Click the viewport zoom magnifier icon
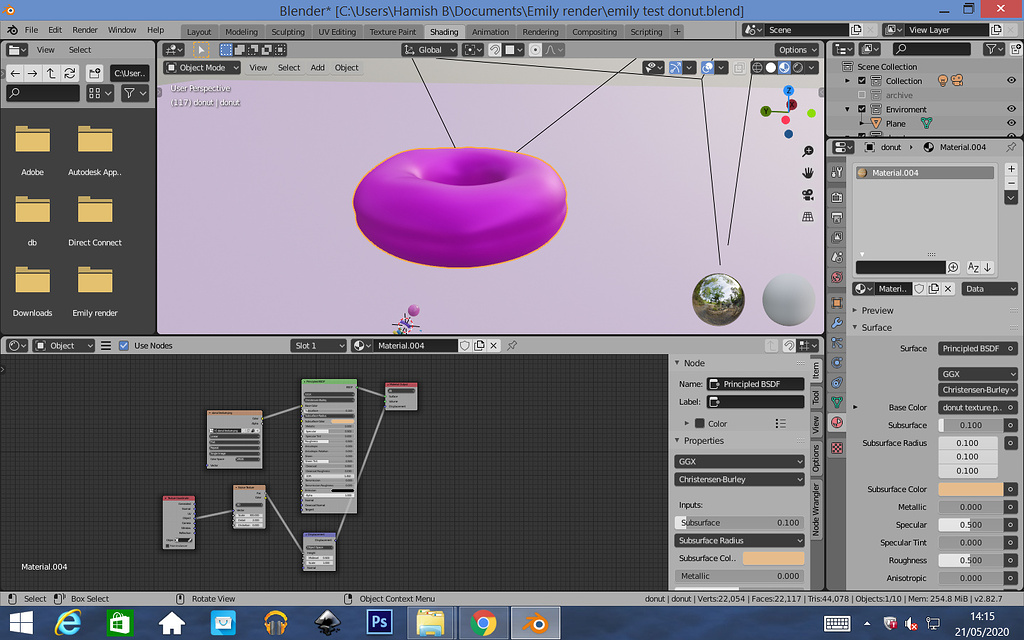The height and width of the screenshot is (640, 1024). point(808,152)
